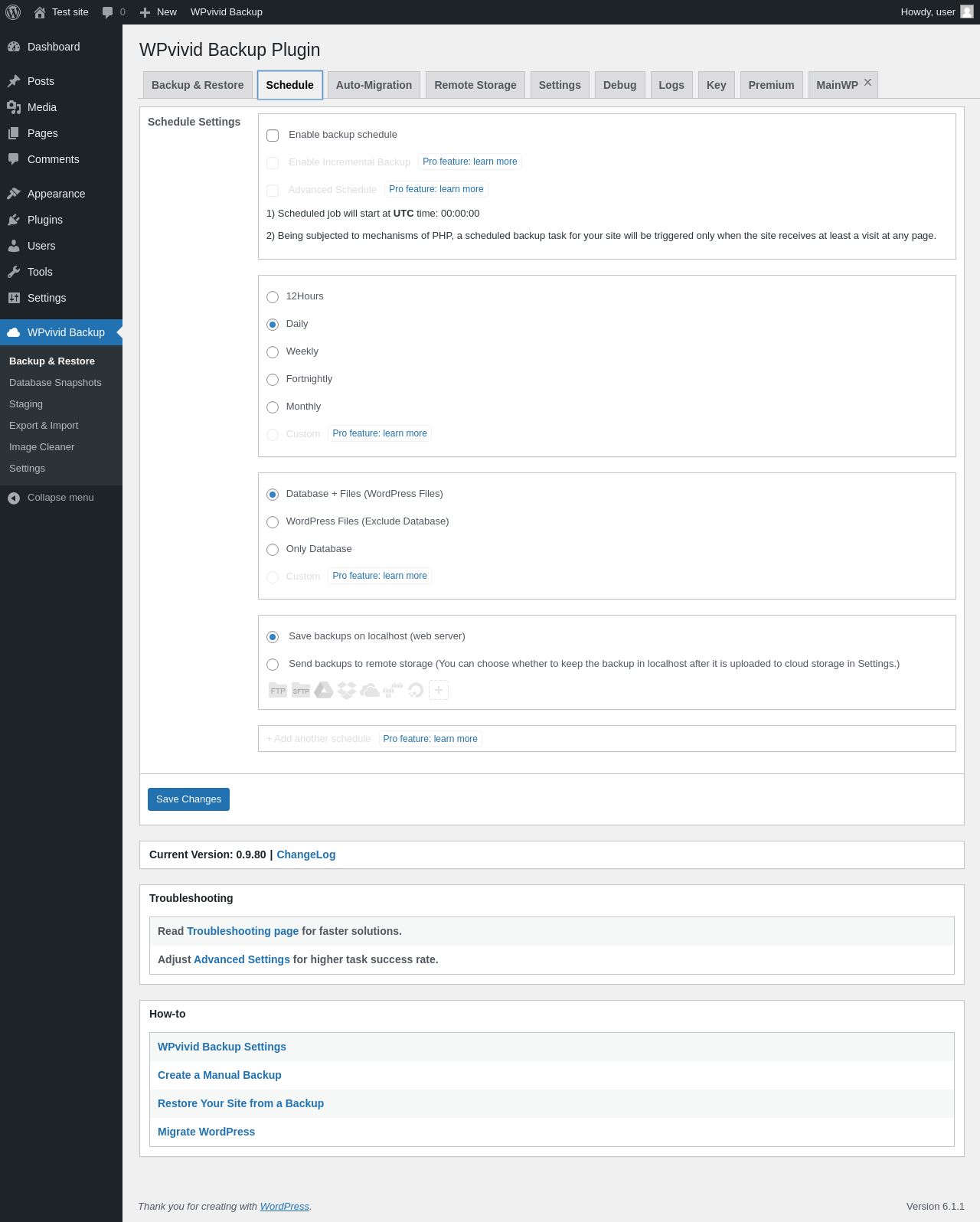Collapse the admin sidebar menu
The image size is (980, 1222).
point(51,498)
